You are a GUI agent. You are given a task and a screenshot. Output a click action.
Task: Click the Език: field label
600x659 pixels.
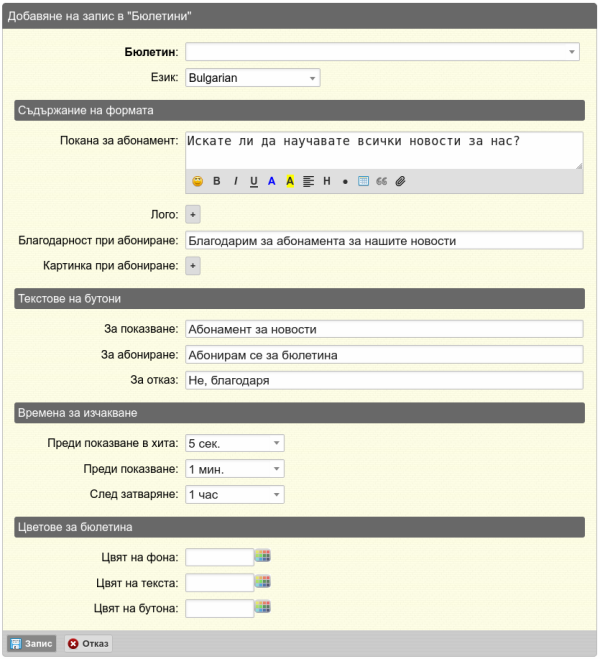[164, 77]
